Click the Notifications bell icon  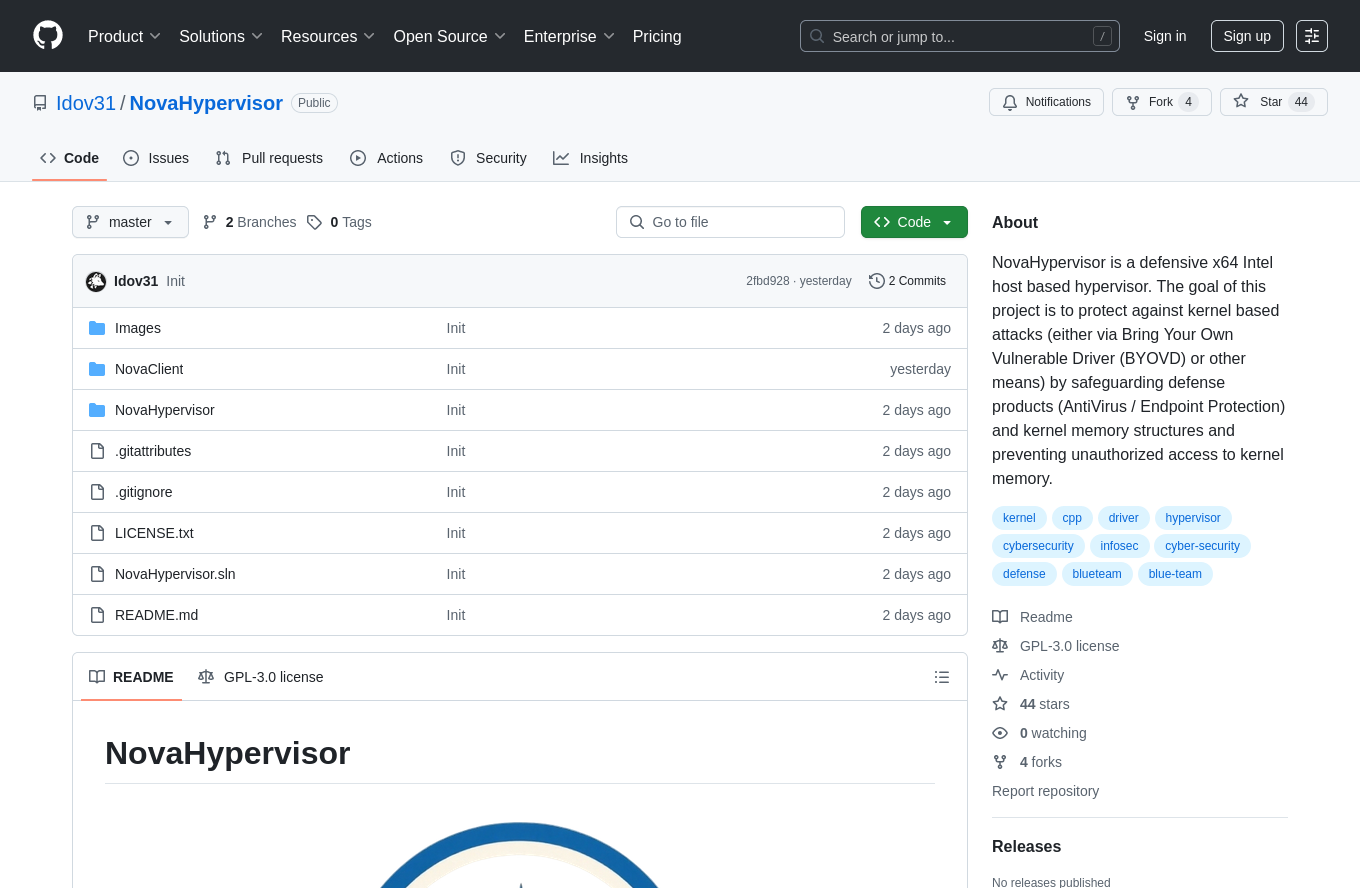click(1010, 102)
